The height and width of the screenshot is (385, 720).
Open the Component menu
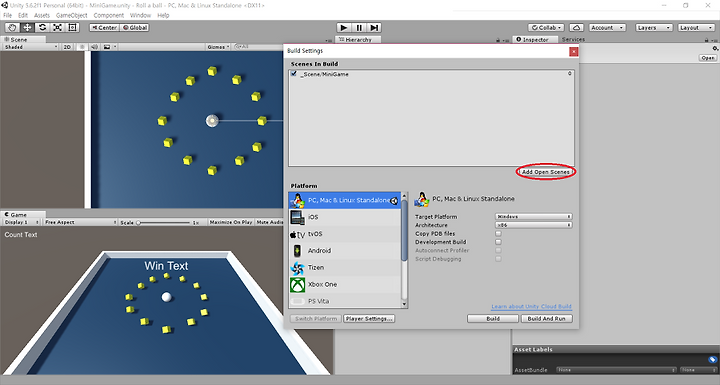109,15
